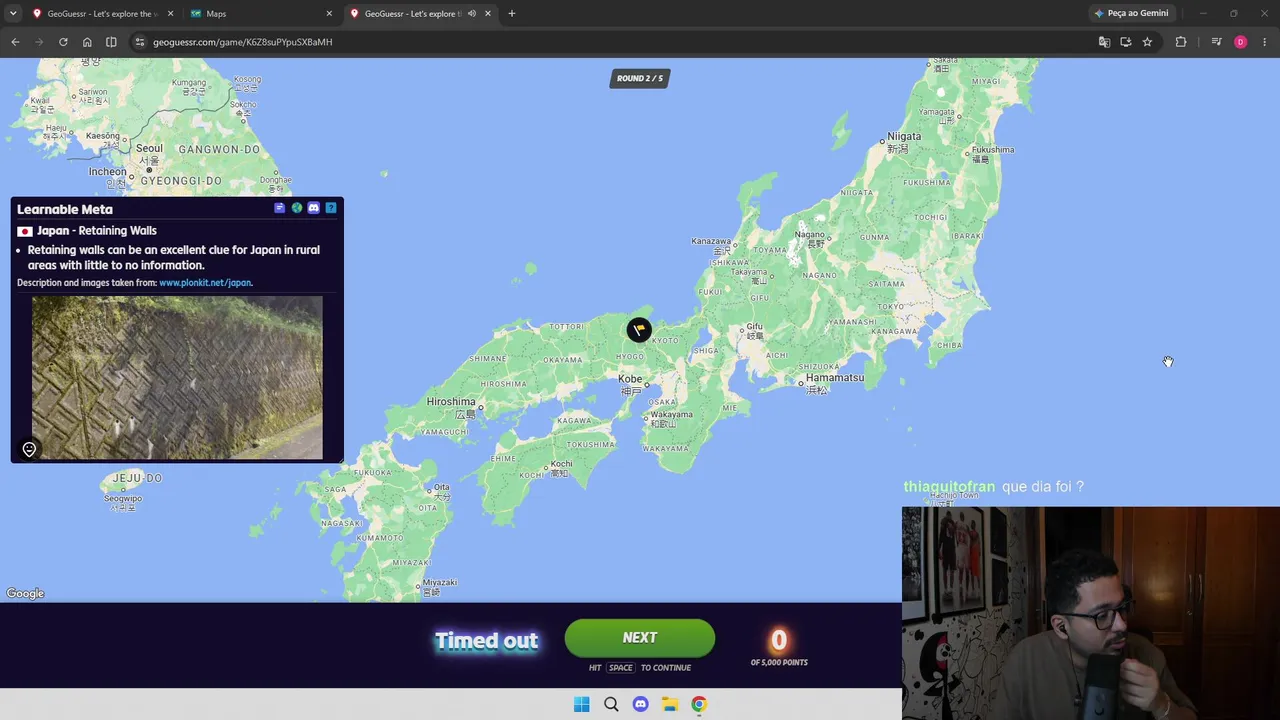Viewport: 1280px width, 720px height.
Task: Reload the current page
Action: 63,42
